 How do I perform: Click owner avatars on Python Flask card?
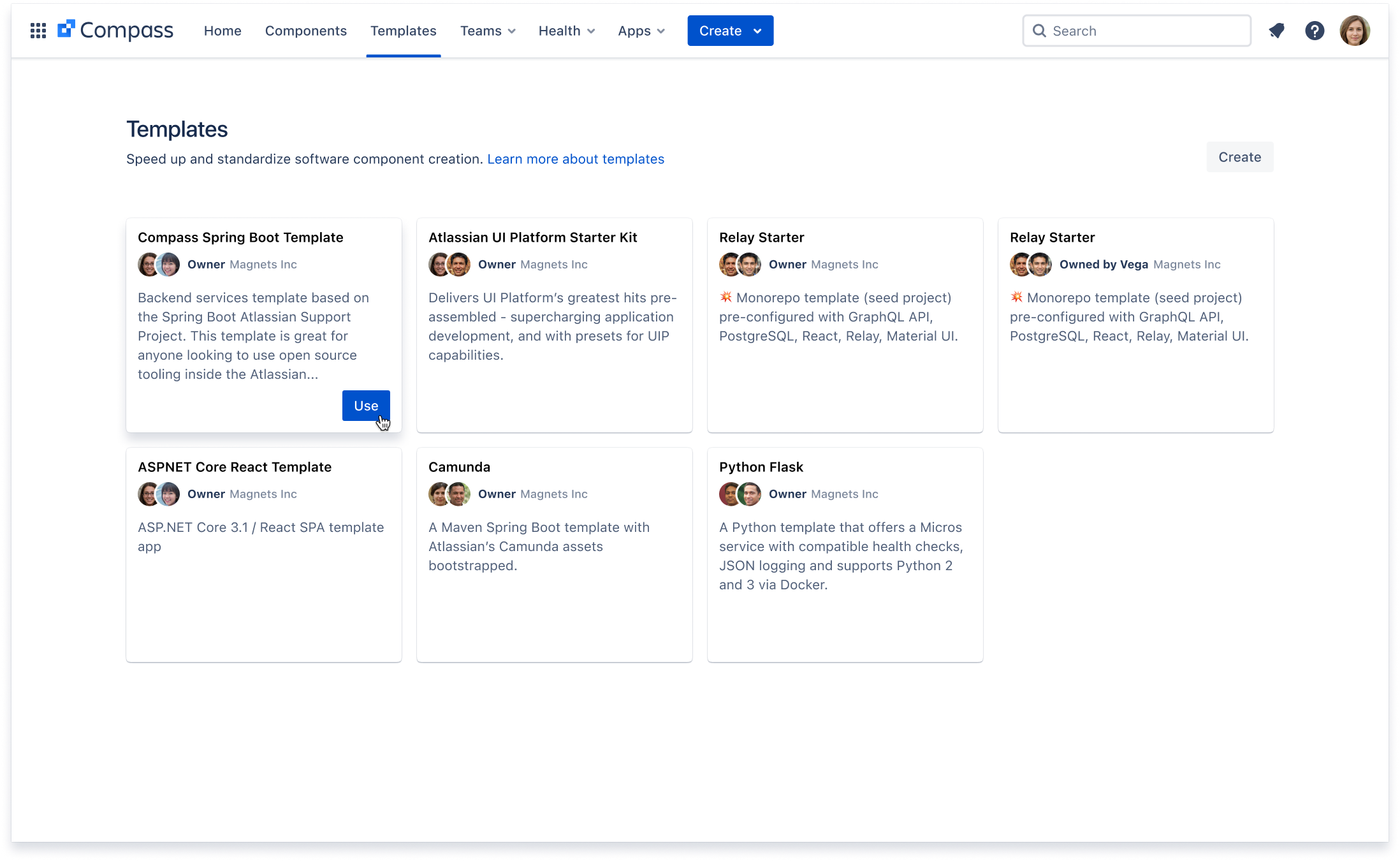[x=740, y=494]
